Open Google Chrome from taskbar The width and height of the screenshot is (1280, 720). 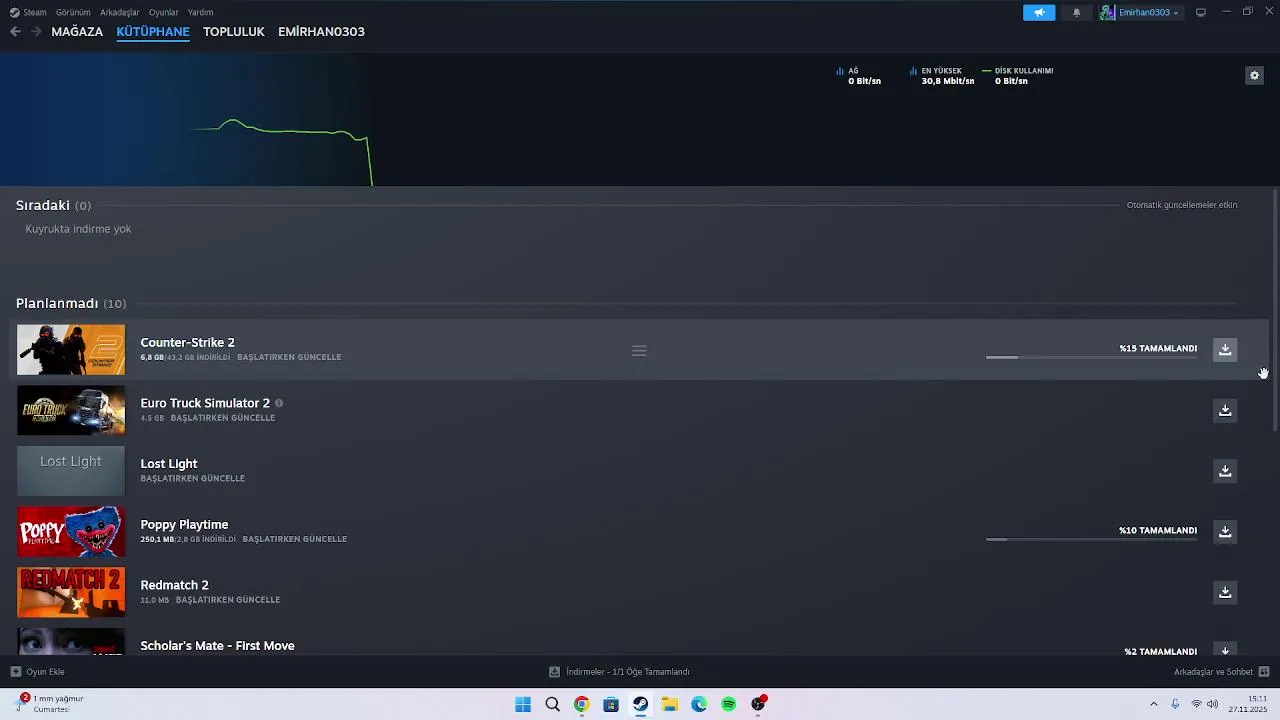point(581,704)
